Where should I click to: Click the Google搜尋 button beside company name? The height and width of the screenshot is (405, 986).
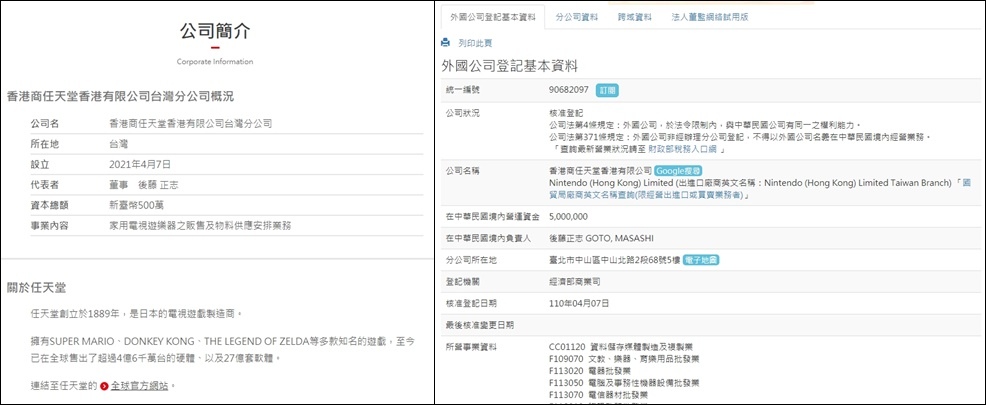680,171
